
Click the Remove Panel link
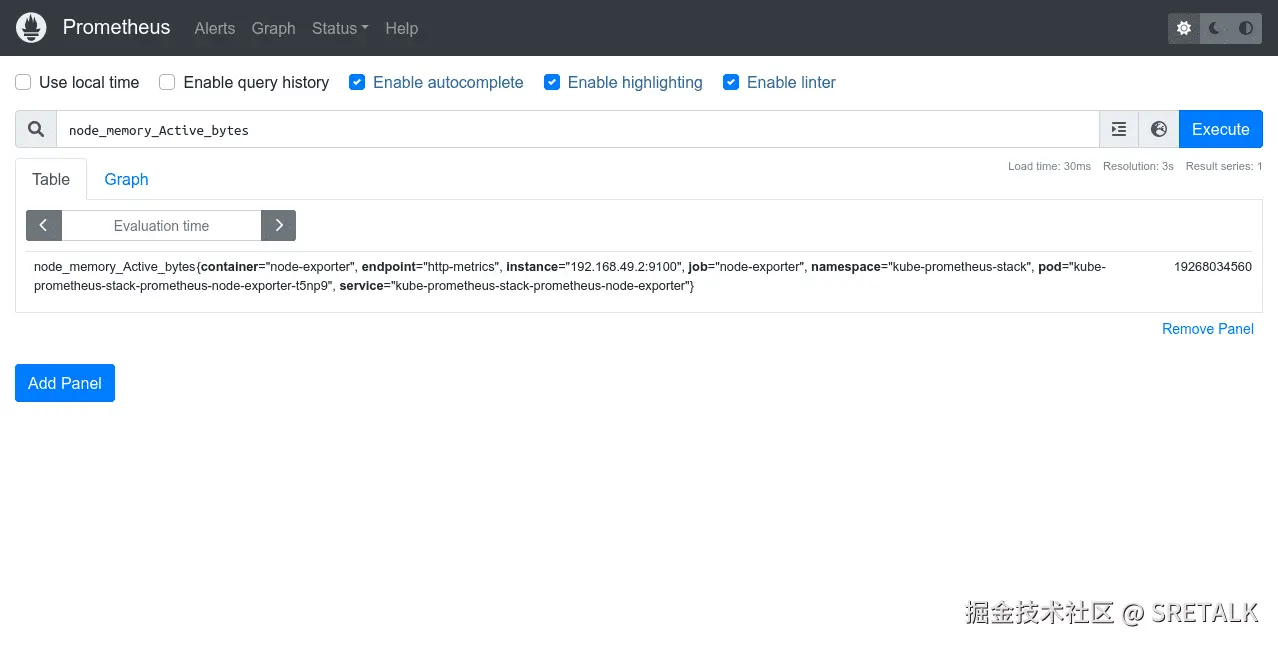1208,329
